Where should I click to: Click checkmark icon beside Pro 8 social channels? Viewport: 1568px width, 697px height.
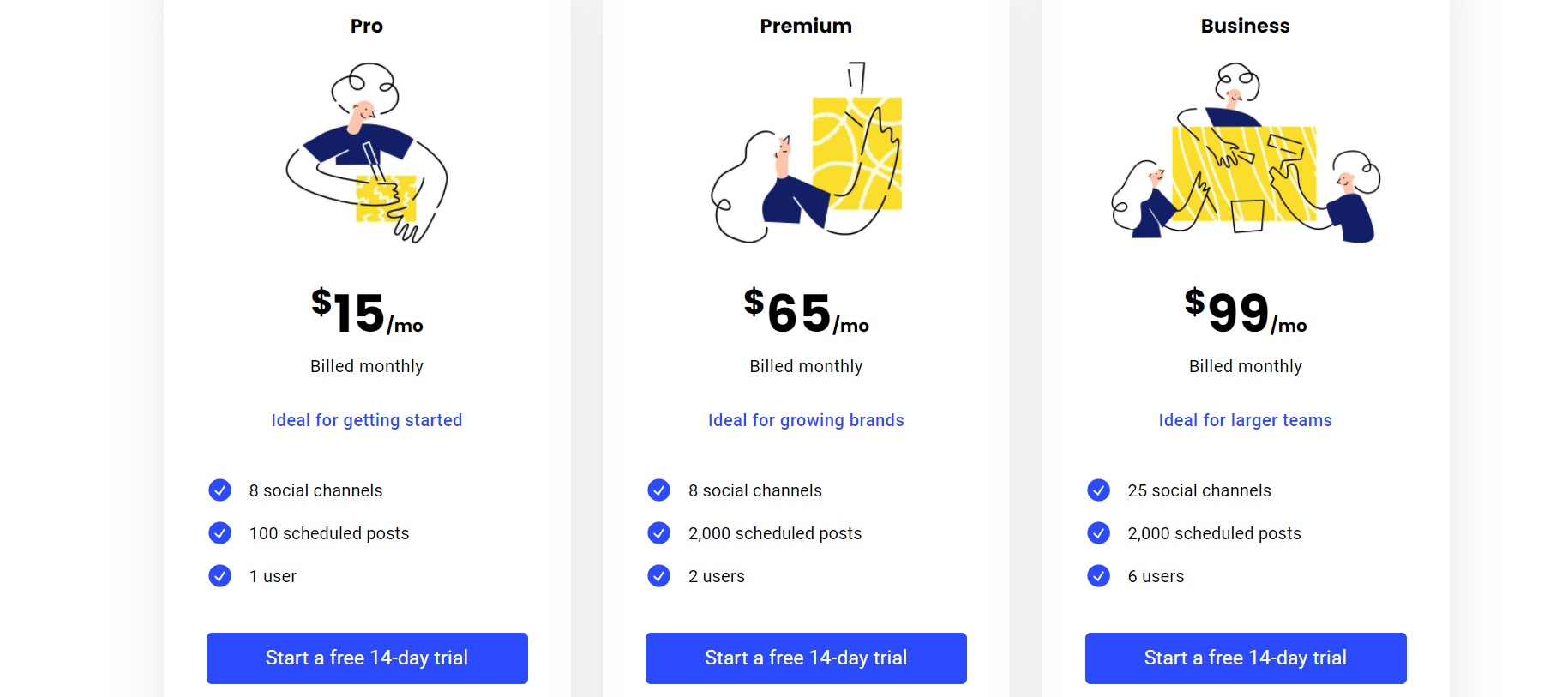(219, 490)
